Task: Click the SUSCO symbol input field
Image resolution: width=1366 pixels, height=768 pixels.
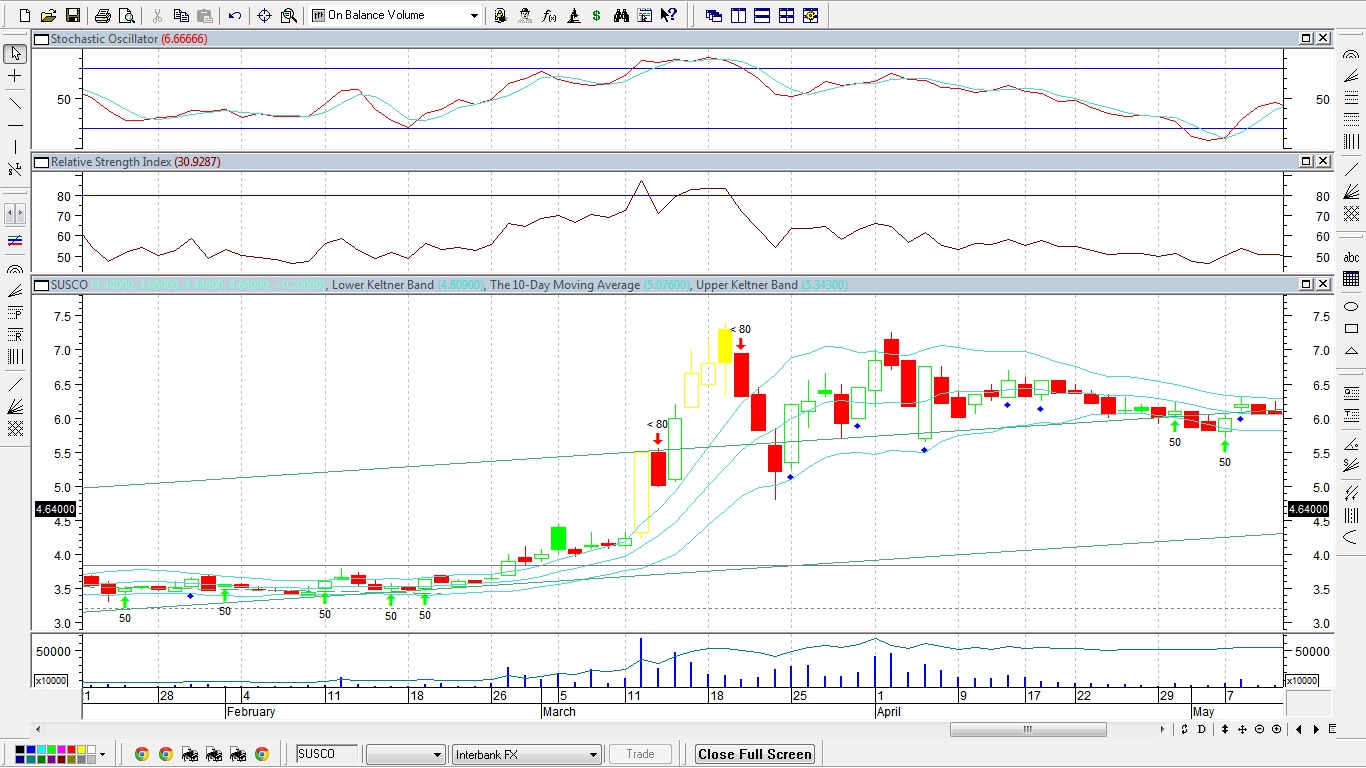Action: [x=327, y=754]
